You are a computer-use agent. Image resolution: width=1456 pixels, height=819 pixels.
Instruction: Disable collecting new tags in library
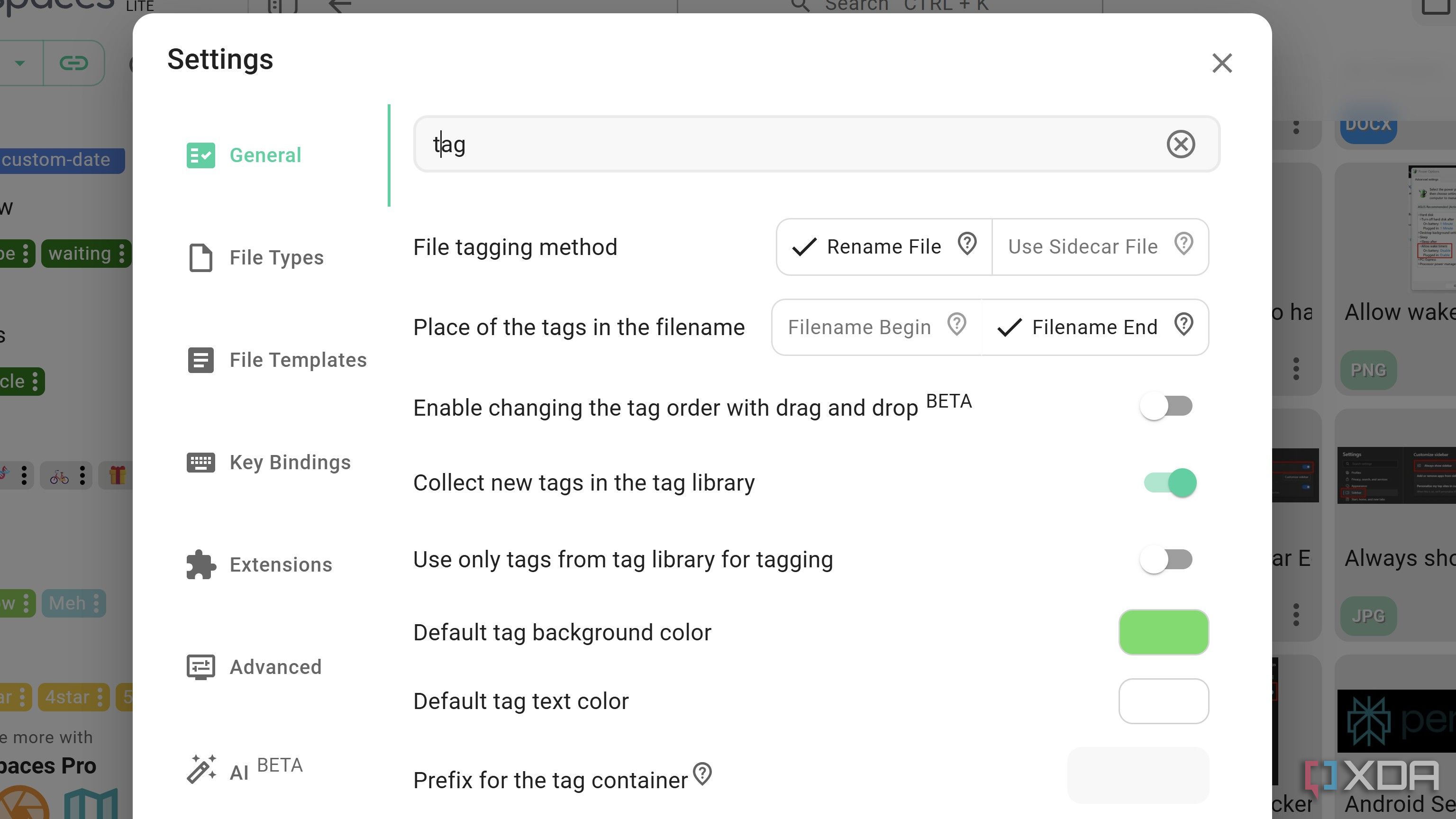[x=1170, y=482]
